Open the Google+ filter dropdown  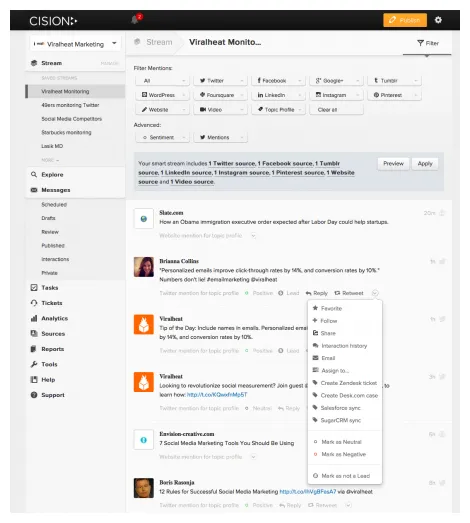tap(337, 81)
